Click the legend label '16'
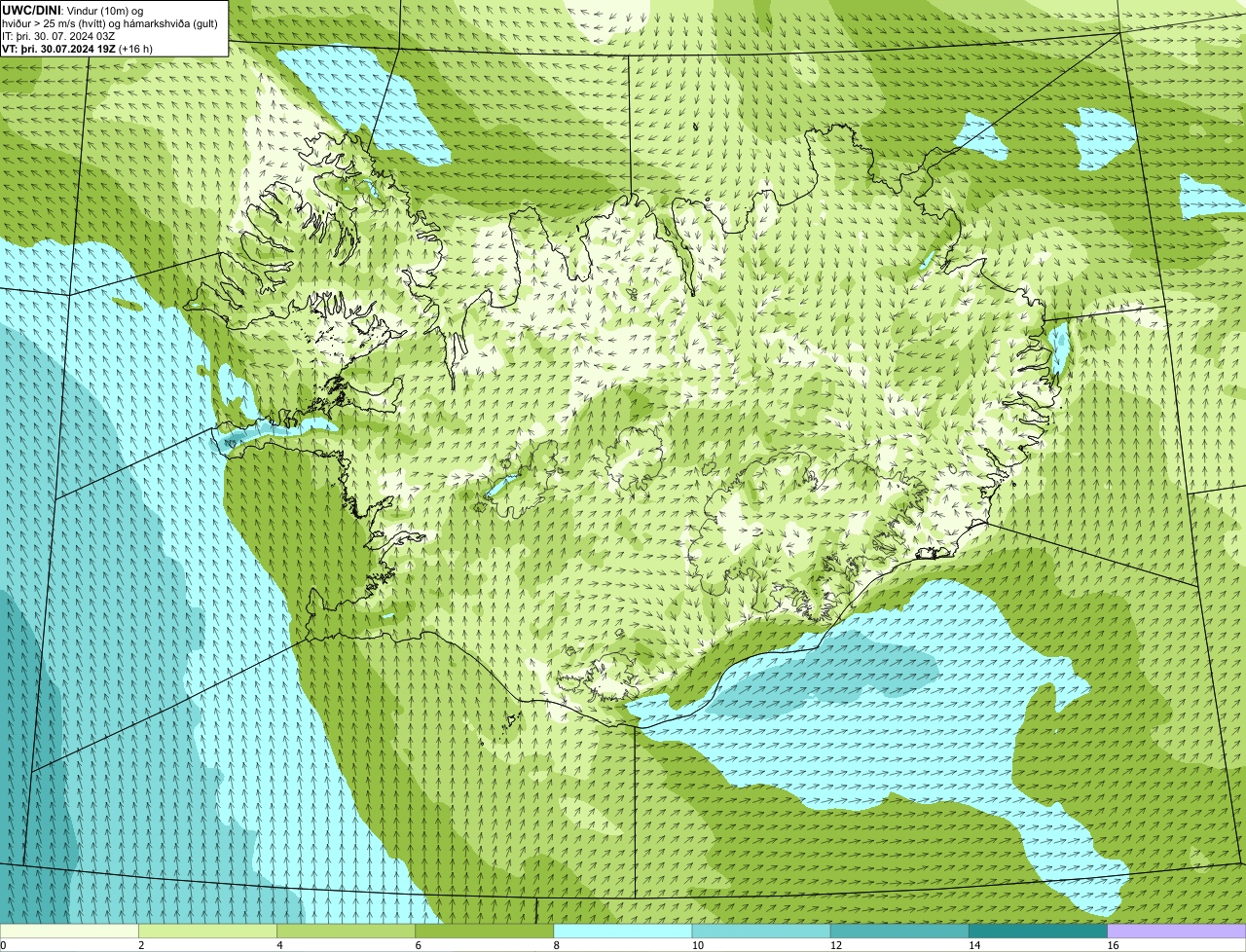This screenshot has height=952, width=1246. point(1113,945)
